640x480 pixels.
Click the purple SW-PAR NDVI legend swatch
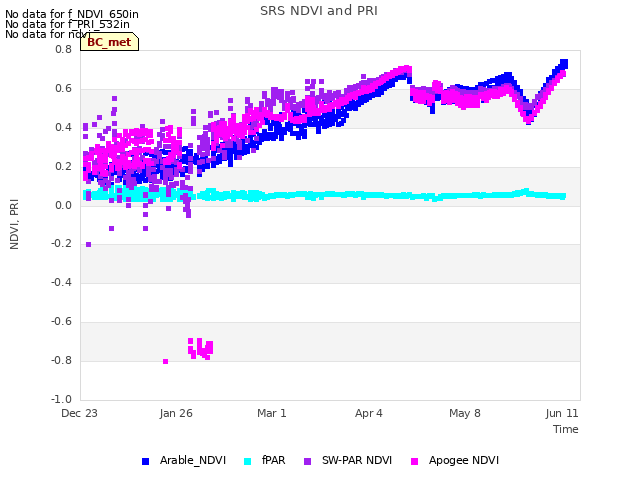[x=307, y=461]
